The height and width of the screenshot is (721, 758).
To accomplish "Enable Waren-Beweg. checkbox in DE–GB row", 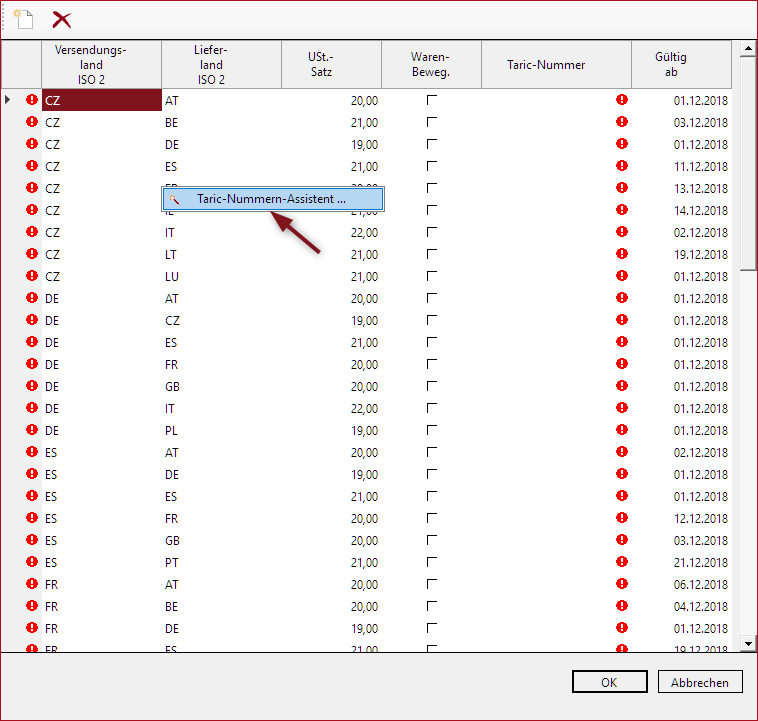I will [x=432, y=386].
